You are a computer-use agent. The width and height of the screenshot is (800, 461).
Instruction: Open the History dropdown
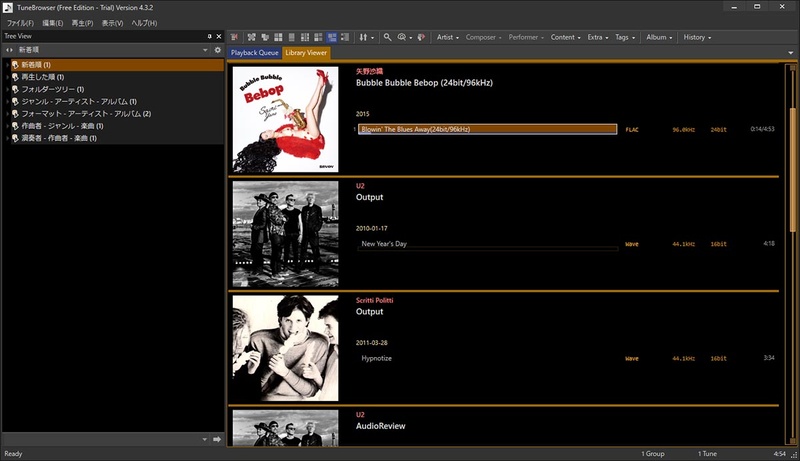tap(697, 37)
